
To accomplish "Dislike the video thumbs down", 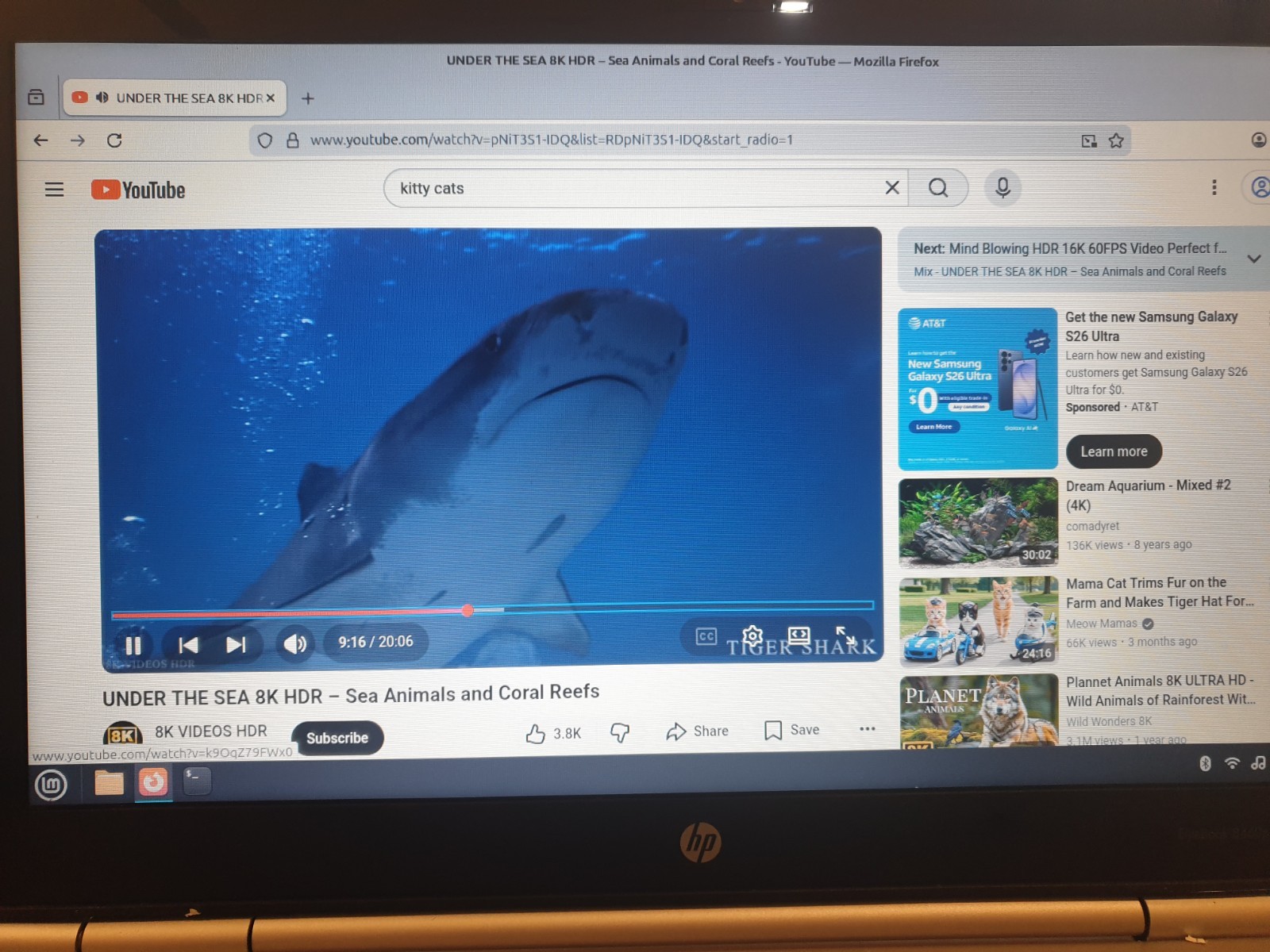I will [620, 731].
